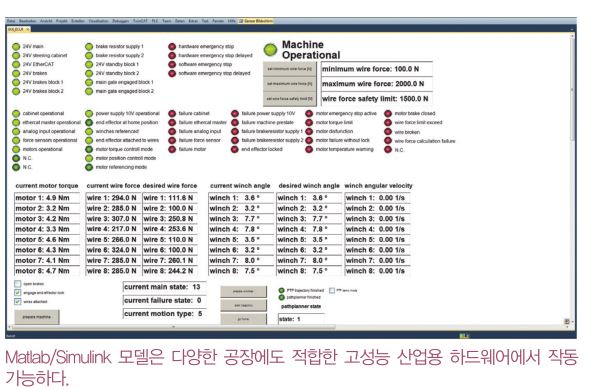Click the wire broken red indicator lamp
Screen dimensions: 592x390
[x=388, y=132]
